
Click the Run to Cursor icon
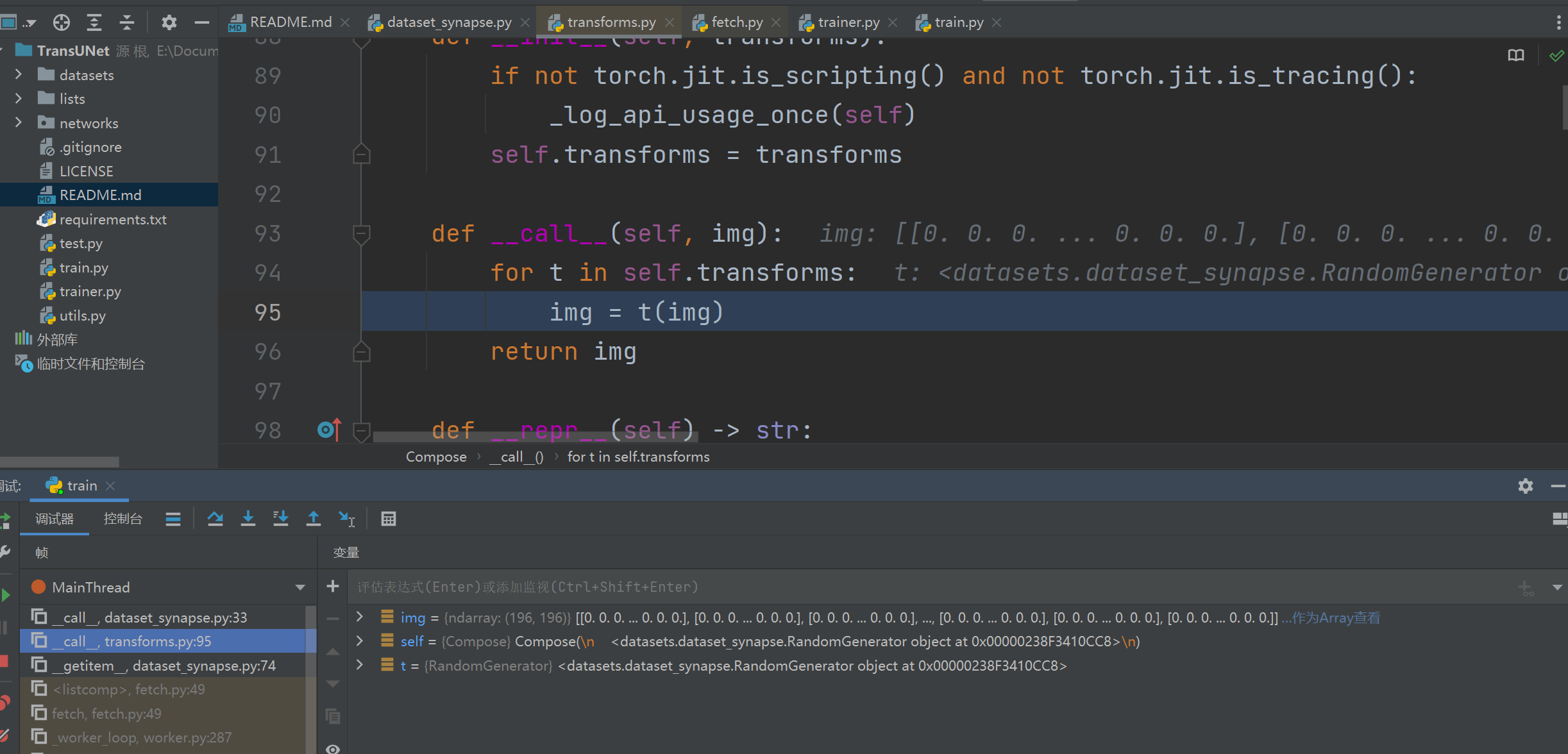click(346, 519)
